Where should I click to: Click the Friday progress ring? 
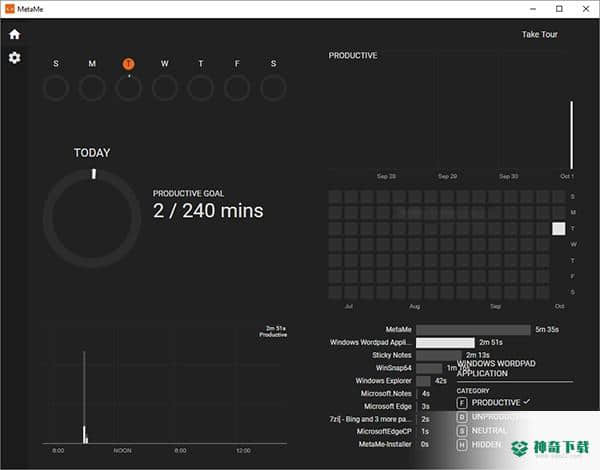click(237, 88)
